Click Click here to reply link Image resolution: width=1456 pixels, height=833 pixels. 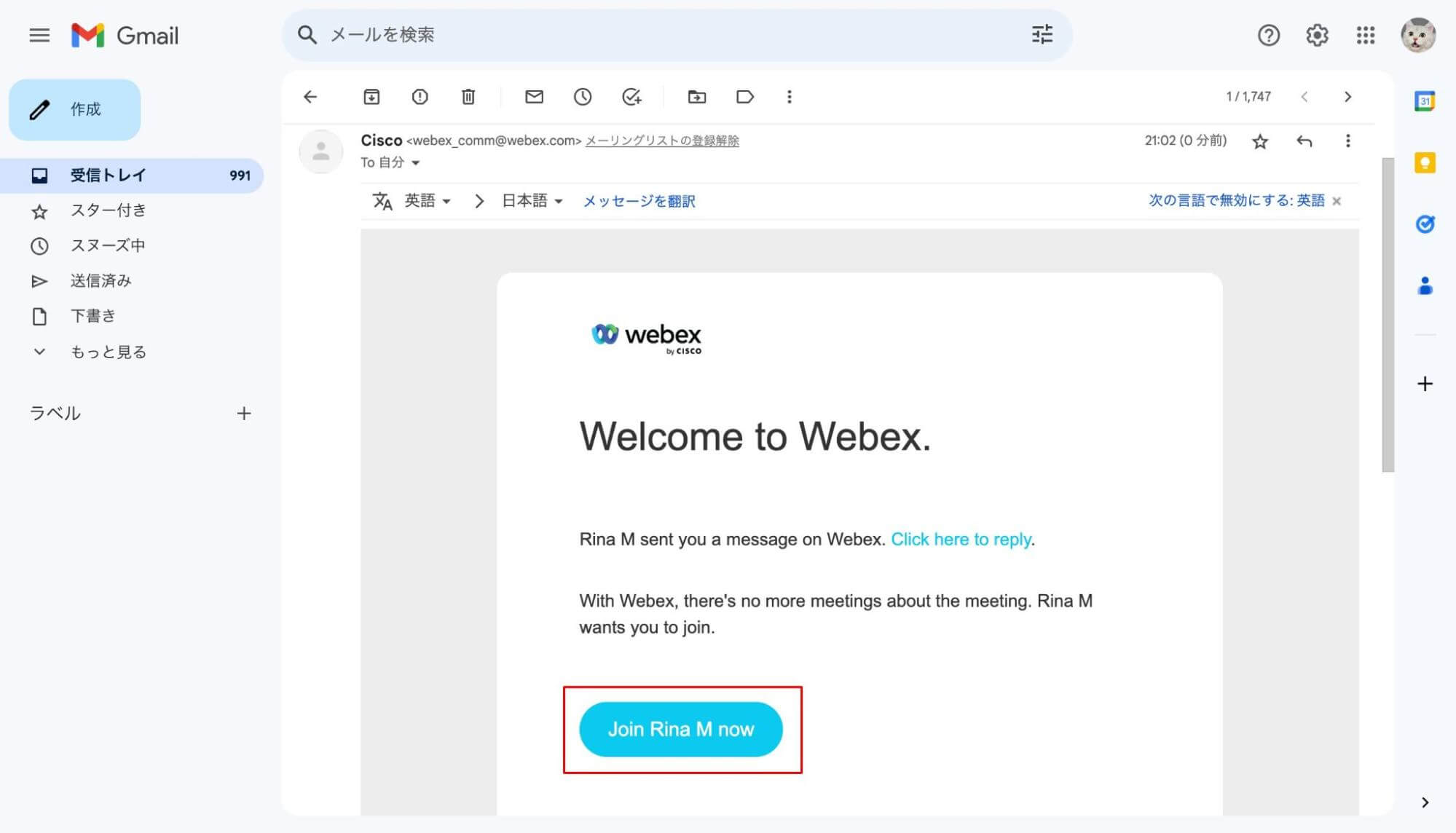point(959,538)
